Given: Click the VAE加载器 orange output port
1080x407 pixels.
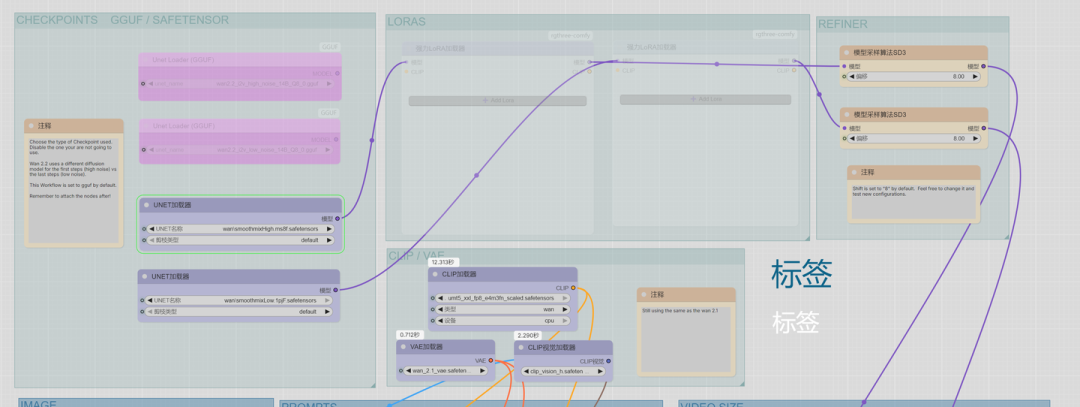Looking at the screenshot, I should coord(491,360).
